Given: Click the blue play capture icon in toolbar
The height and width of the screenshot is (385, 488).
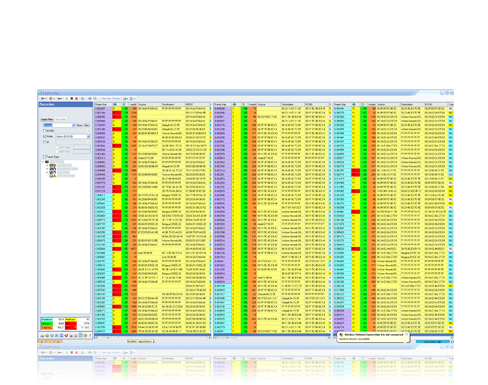Looking at the screenshot, I should [67, 98].
